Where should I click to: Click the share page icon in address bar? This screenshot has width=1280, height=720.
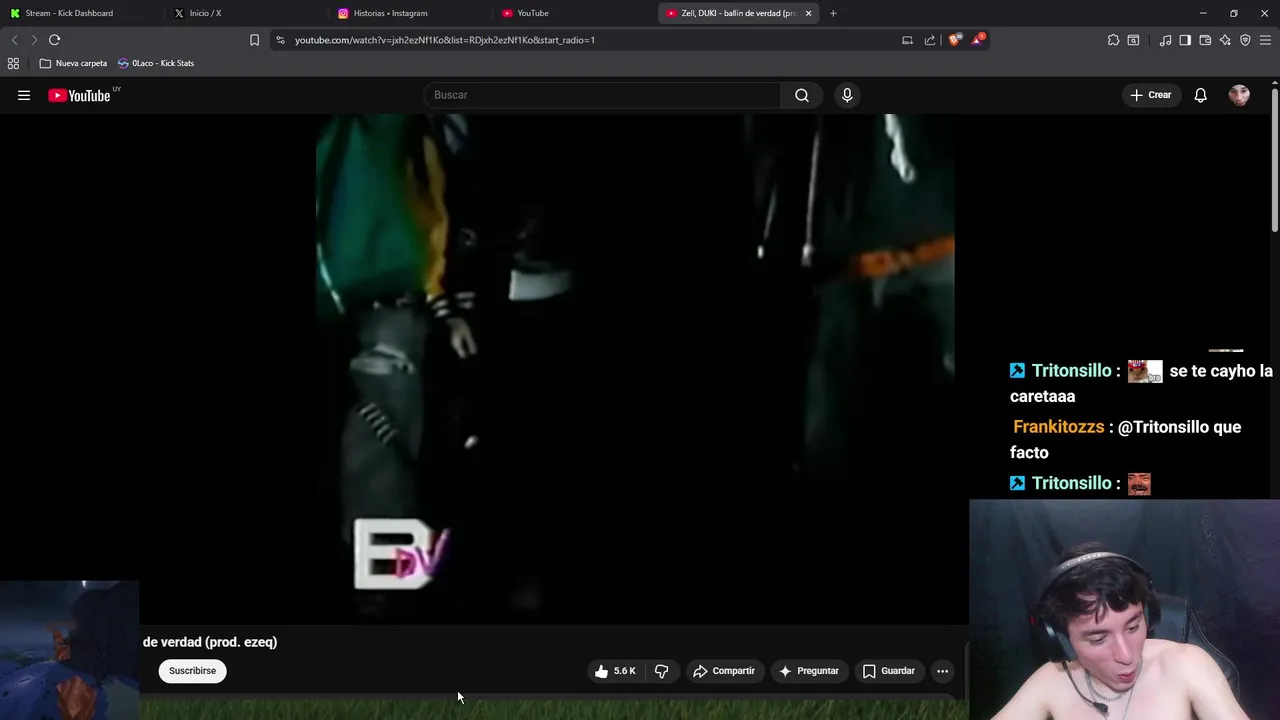click(930, 40)
